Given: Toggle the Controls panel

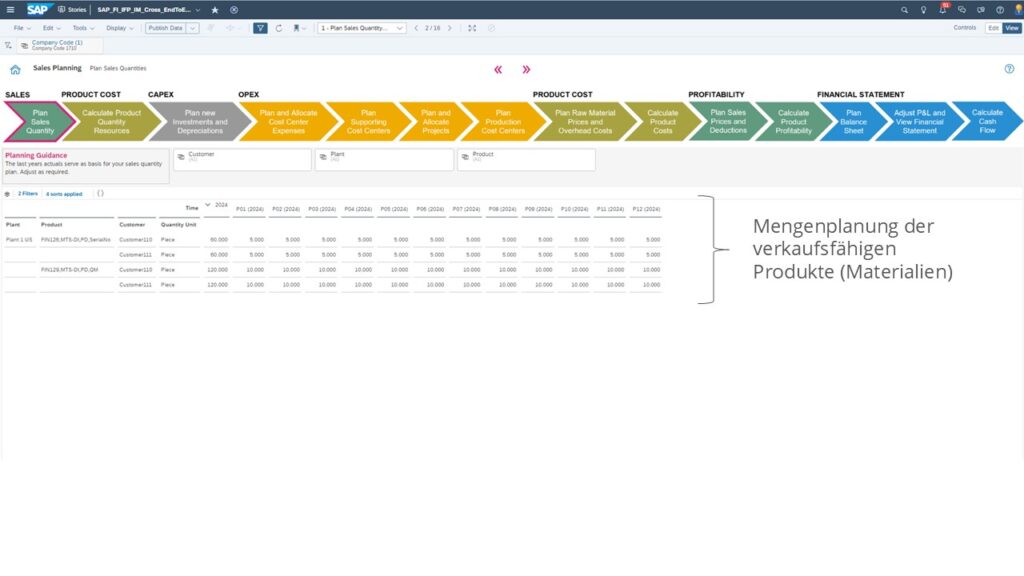Looking at the screenshot, I should click(964, 28).
